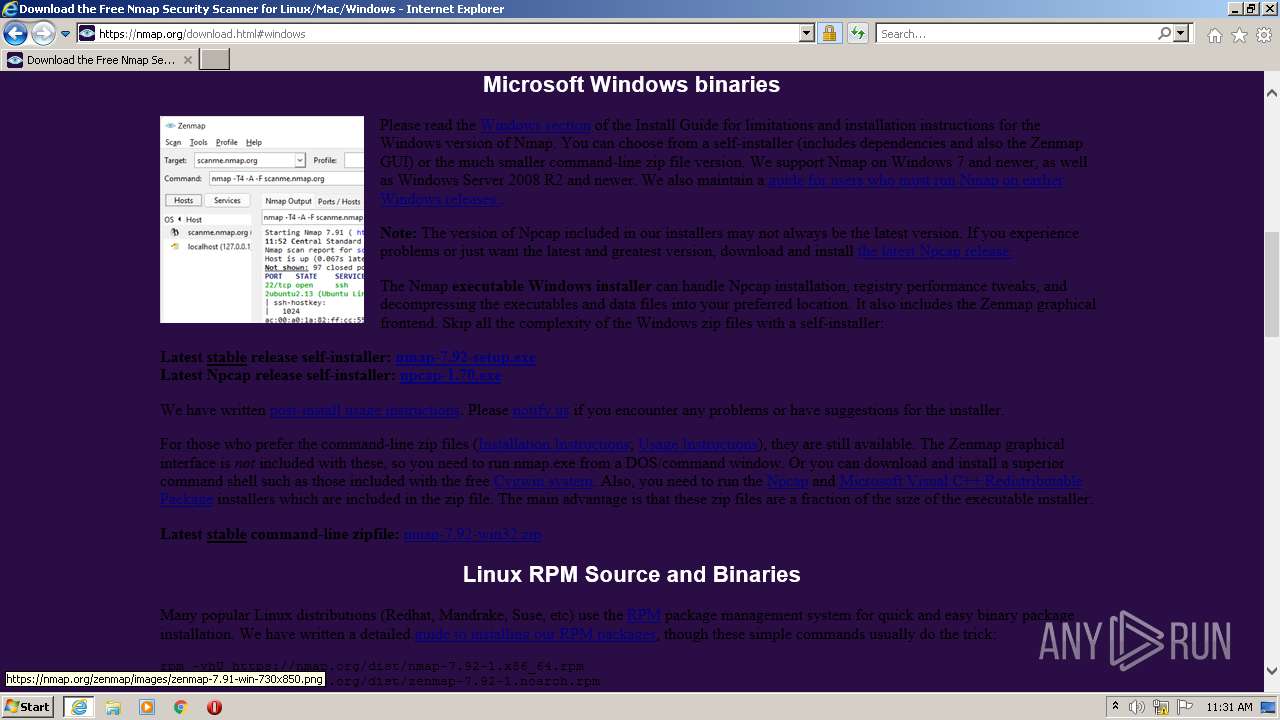1280x720 pixels.
Task: Open the Installation Instructions link
Action: coord(554,444)
